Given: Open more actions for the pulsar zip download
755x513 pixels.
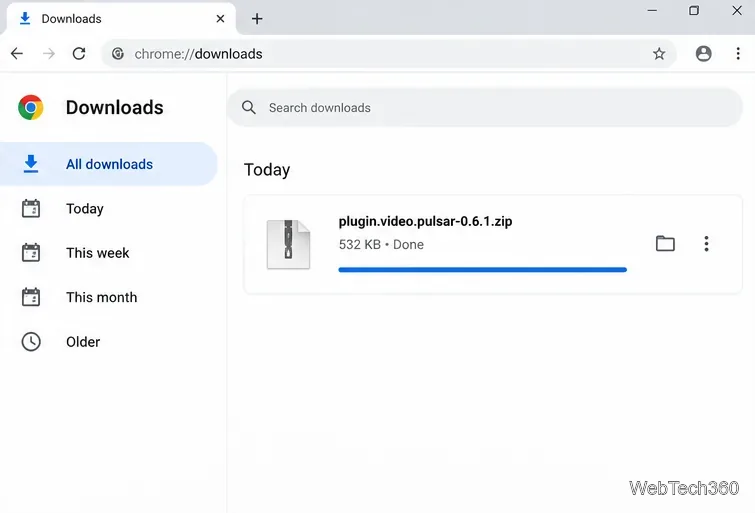Looking at the screenshot, I should click(706, 244).
